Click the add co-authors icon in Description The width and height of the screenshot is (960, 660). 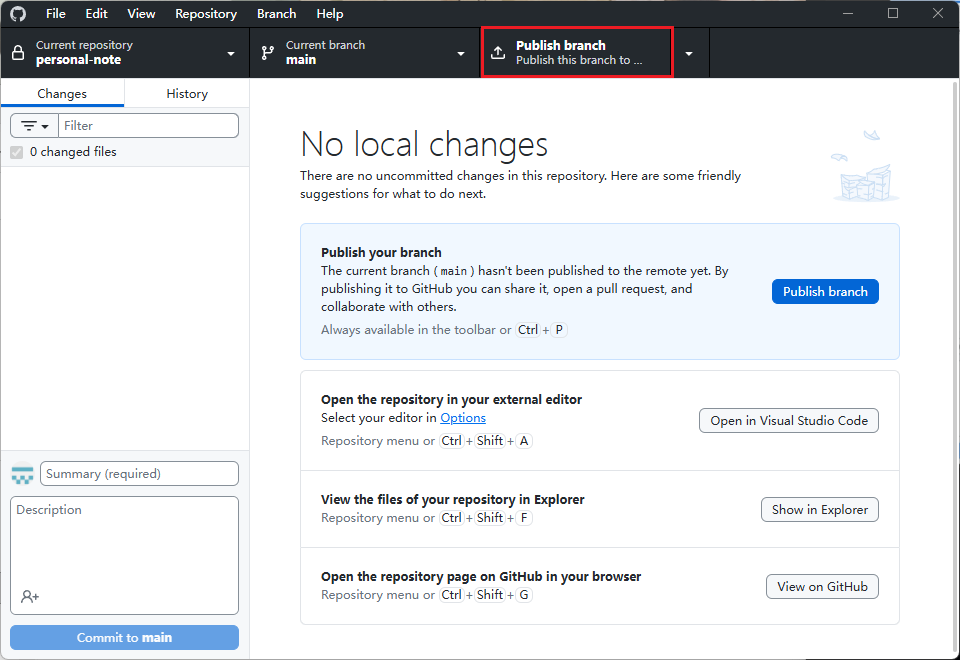[30, 596]
